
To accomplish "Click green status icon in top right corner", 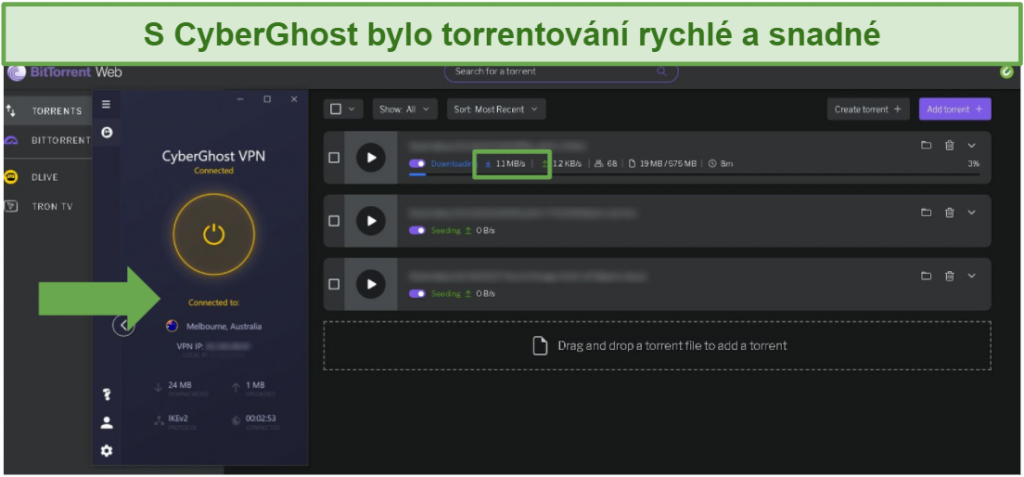I will point(1007,72).
